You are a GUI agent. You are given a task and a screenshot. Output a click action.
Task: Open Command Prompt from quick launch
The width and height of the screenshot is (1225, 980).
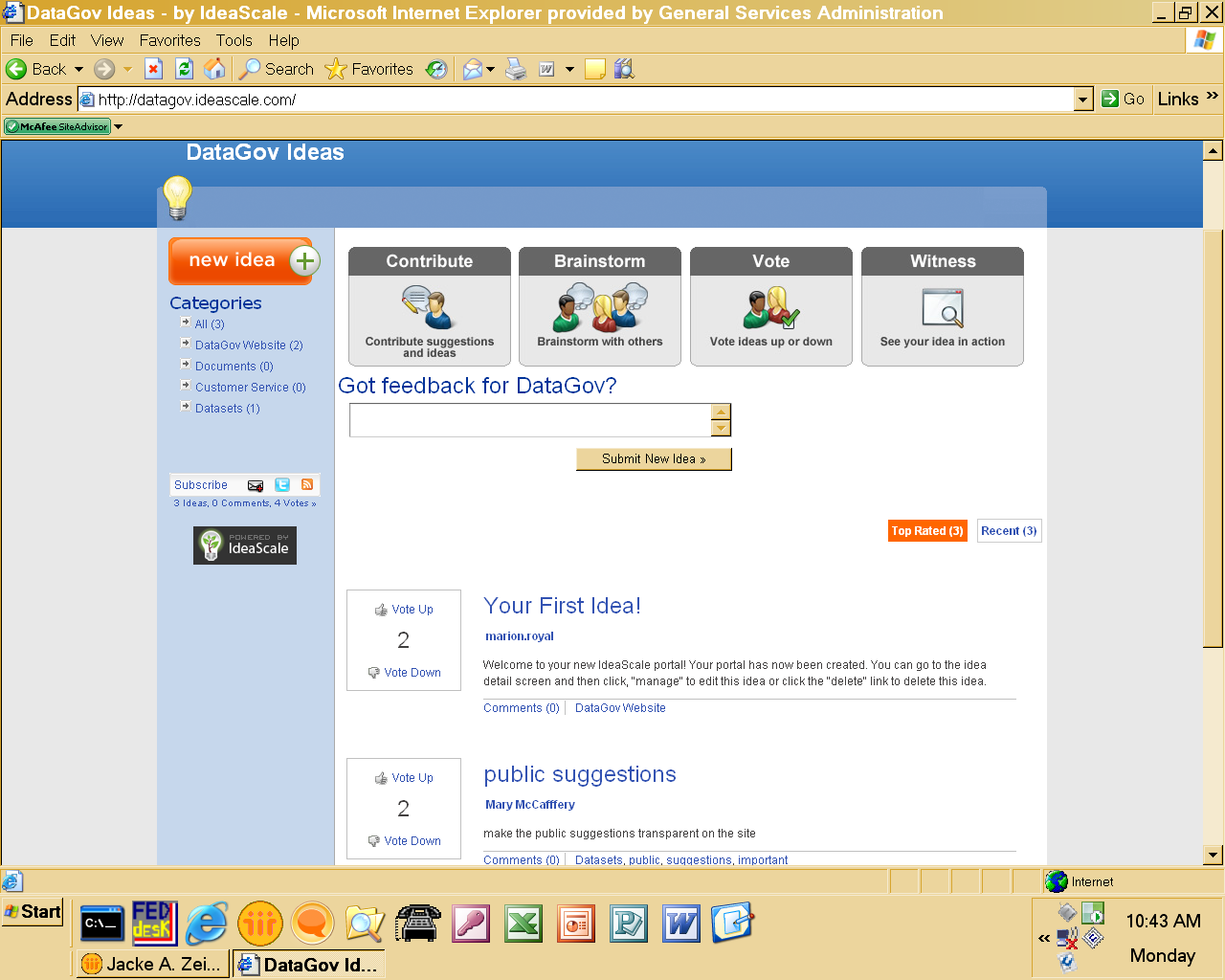pyautogui.click(x=101, y=924)
